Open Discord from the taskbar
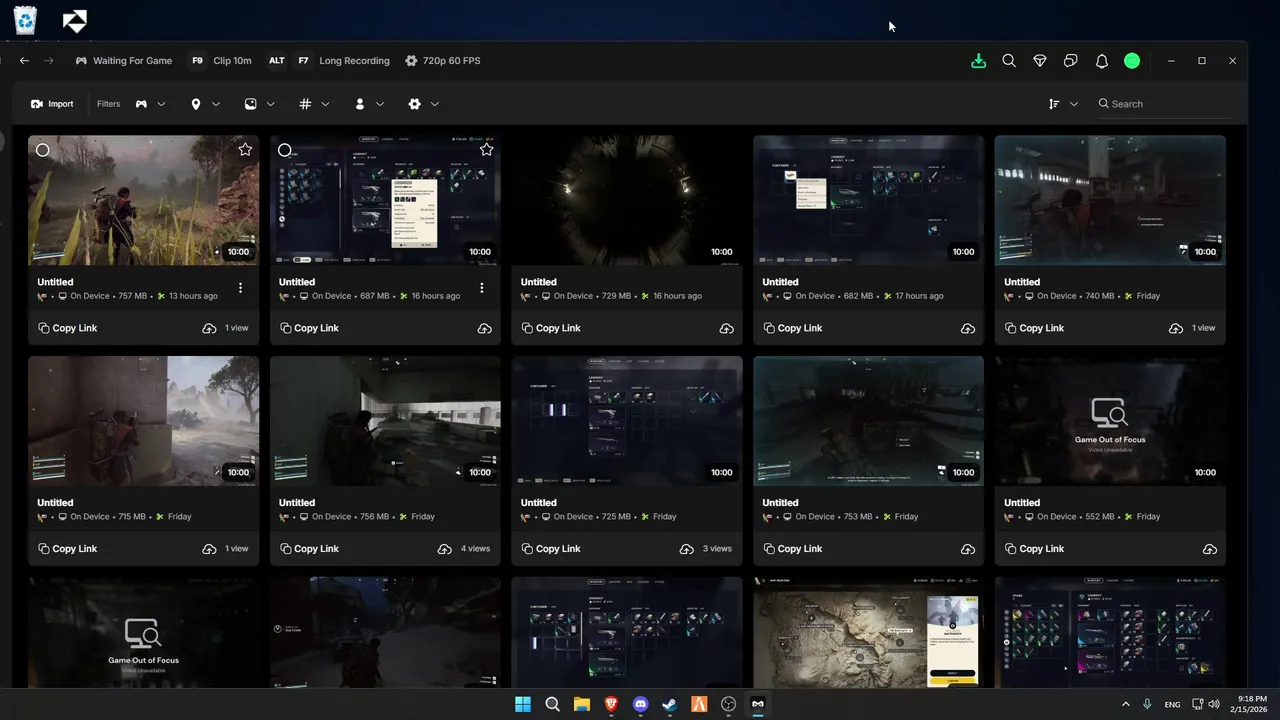 (x=640, y=704)
